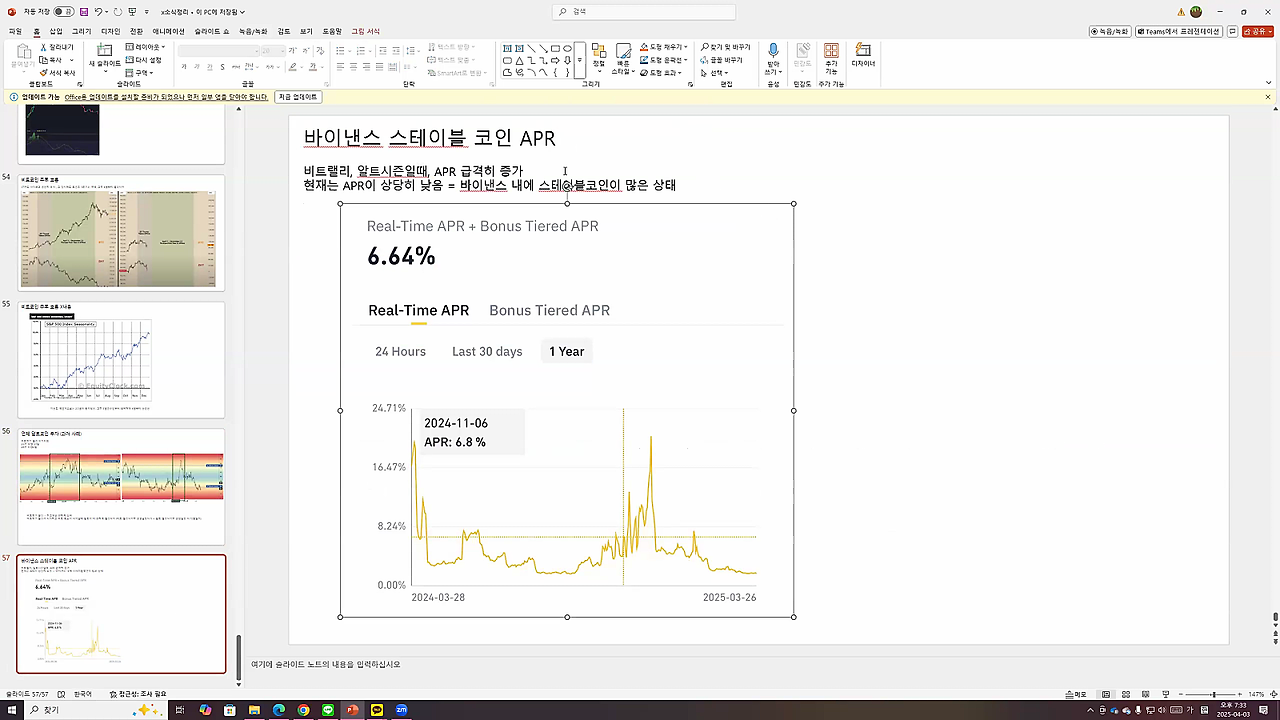The width and height of the screenshot is (1280, 720).
Task: Click the warning triangle icon in title bar
Action: pyautogui.click(x=1182, y=12)
